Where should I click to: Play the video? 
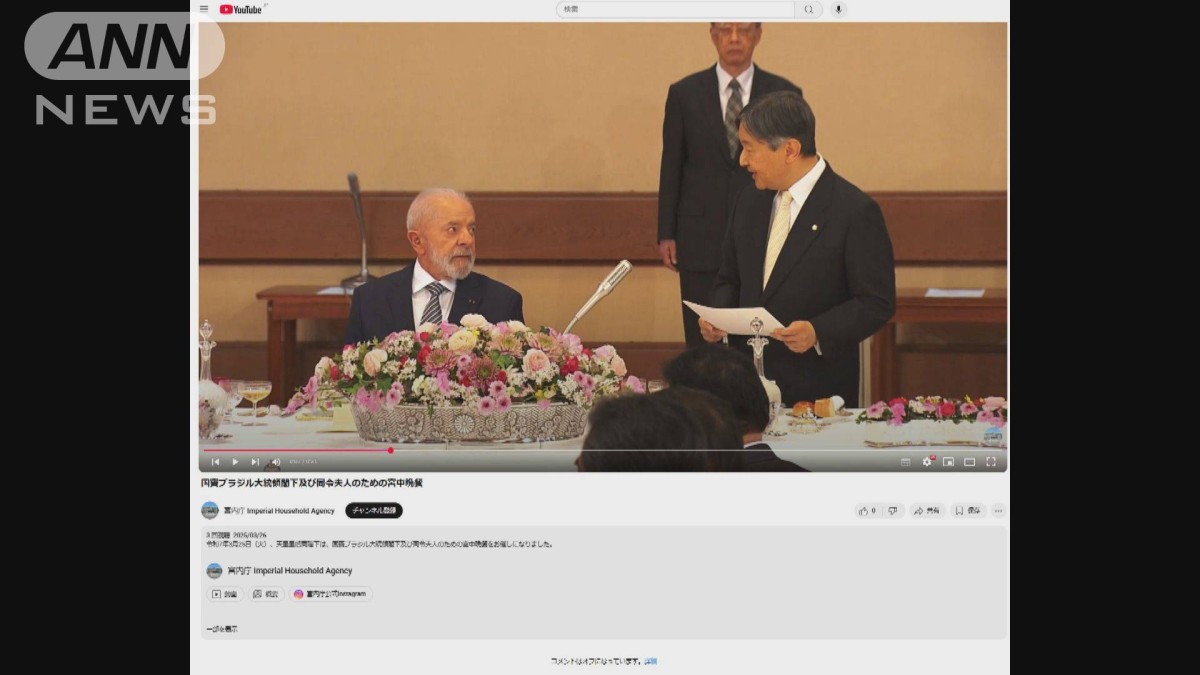click(235, 462)
